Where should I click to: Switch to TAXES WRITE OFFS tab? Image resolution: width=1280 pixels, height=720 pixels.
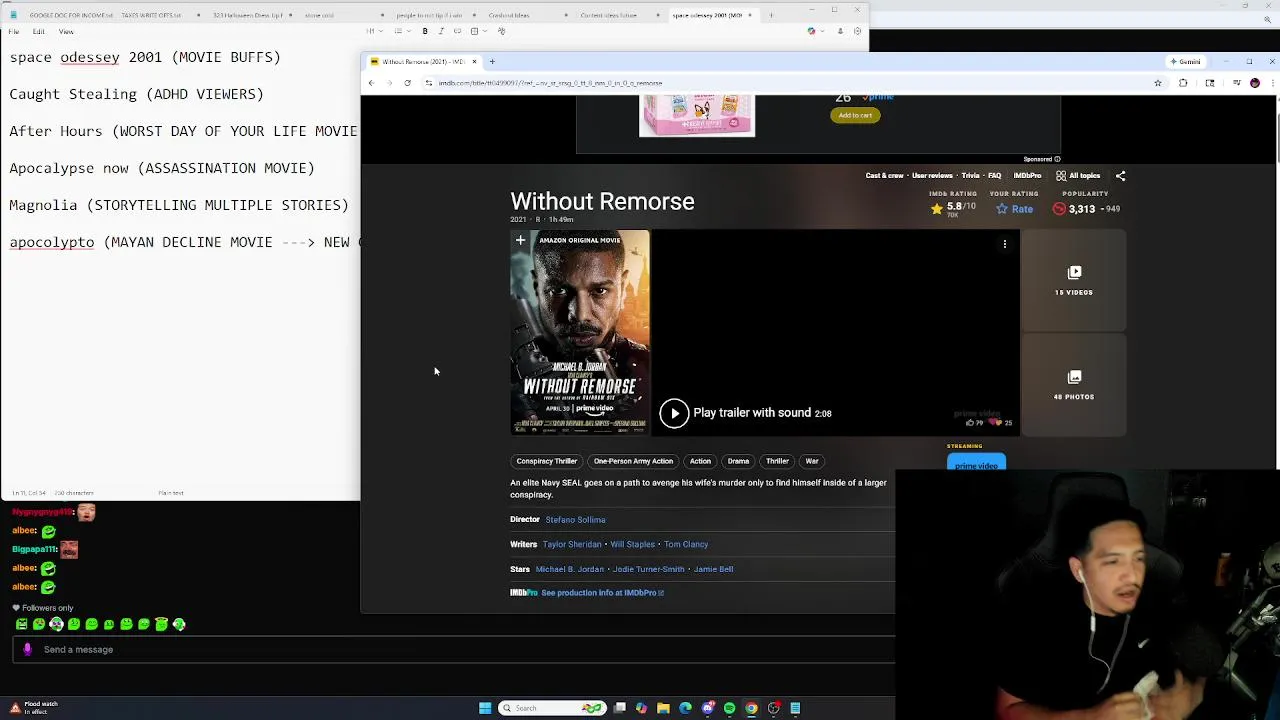click(x=151, y=15)
